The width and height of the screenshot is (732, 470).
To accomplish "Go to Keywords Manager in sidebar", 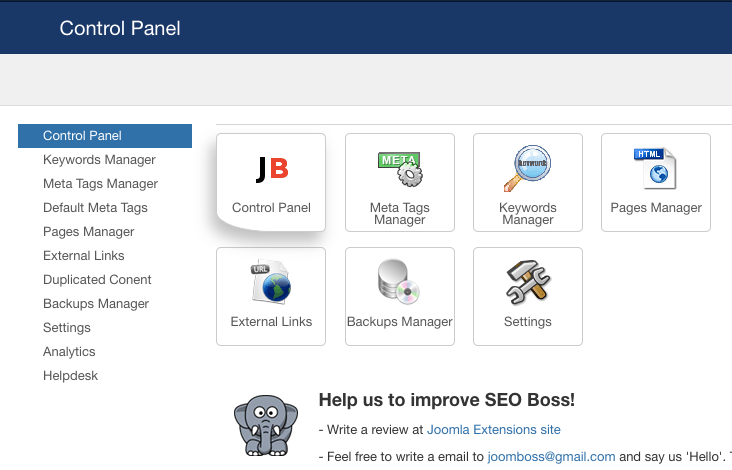I will point(99,160).
